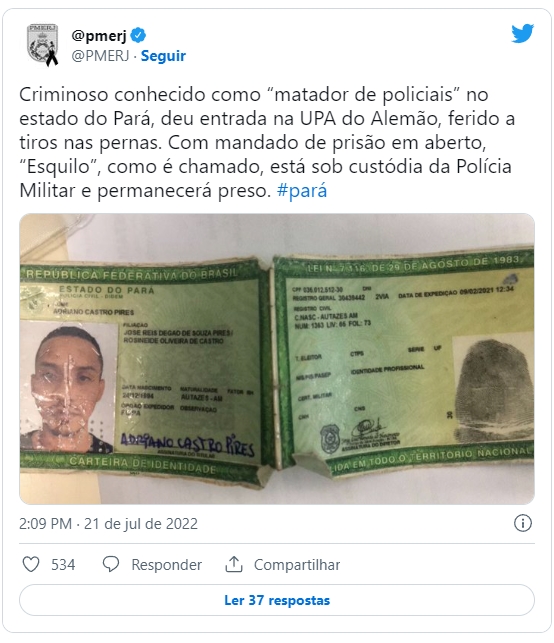Click the Twitter bird logo
This screenshot has width=554, height=643.
coord(522,33)
